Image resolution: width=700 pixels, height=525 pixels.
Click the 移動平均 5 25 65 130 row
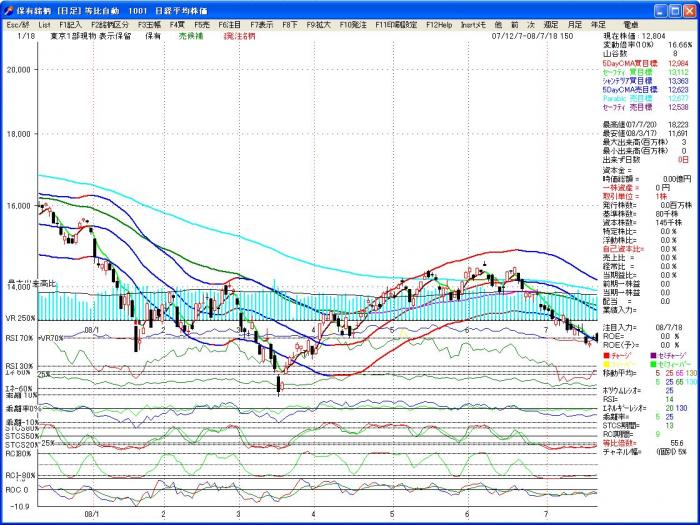(x=650, y=373)
